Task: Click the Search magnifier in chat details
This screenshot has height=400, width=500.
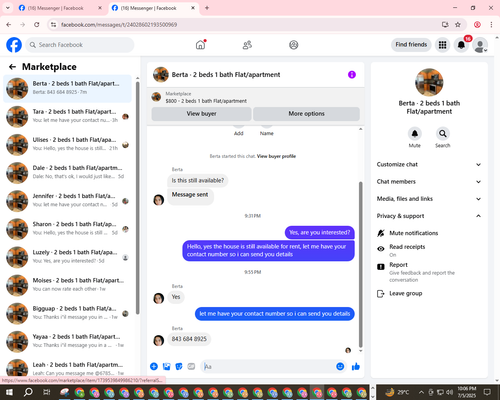Action: (443, 134)
